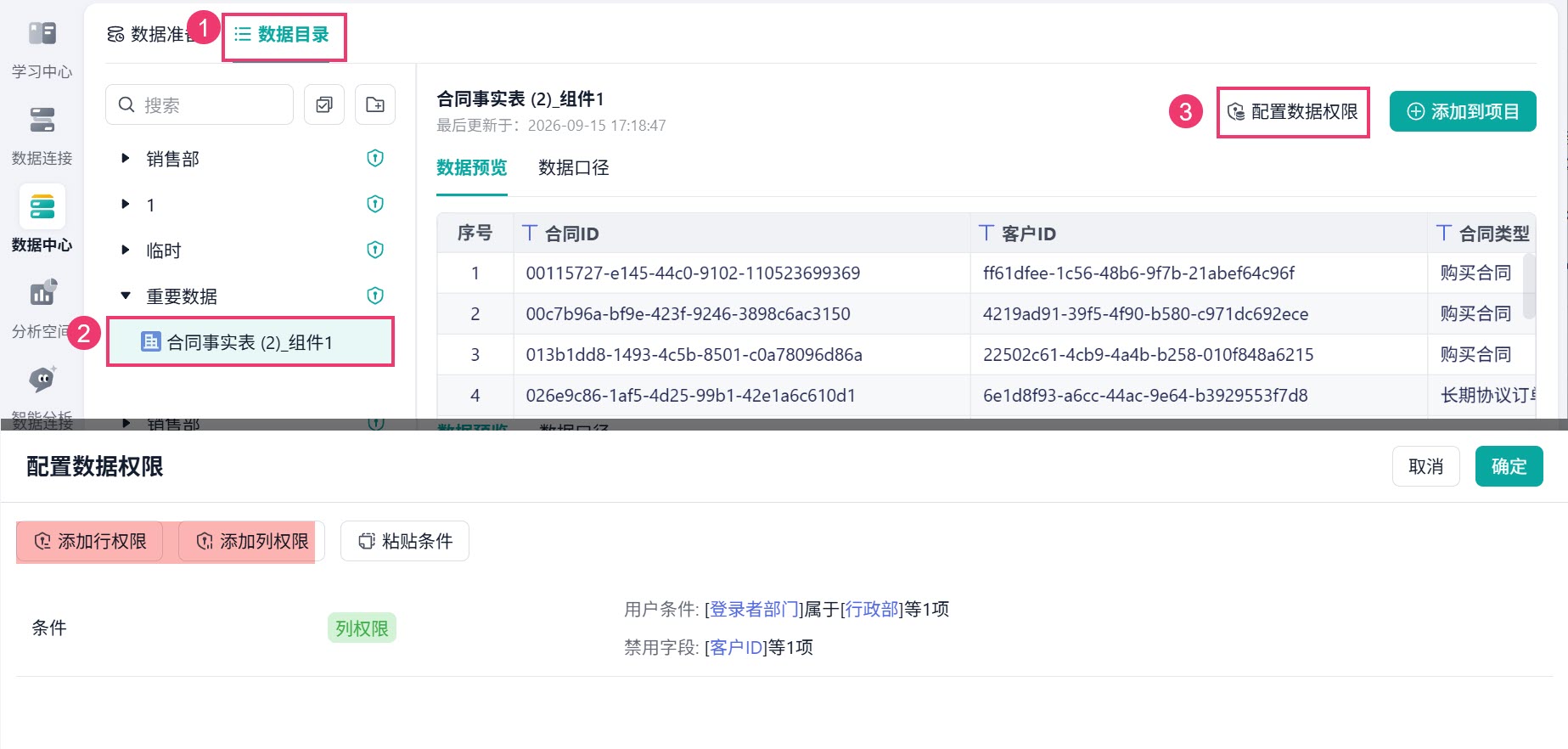Click shield permission icon for folder 1

point(375,204)
